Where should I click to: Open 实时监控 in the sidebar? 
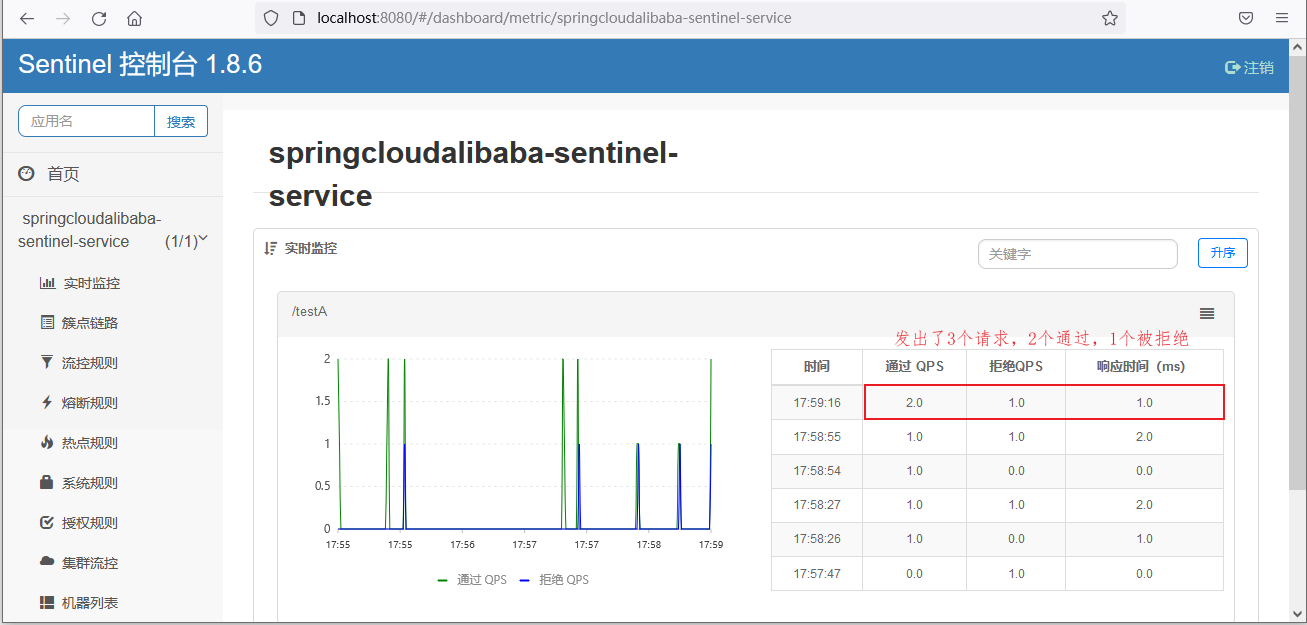coord(91,283)
